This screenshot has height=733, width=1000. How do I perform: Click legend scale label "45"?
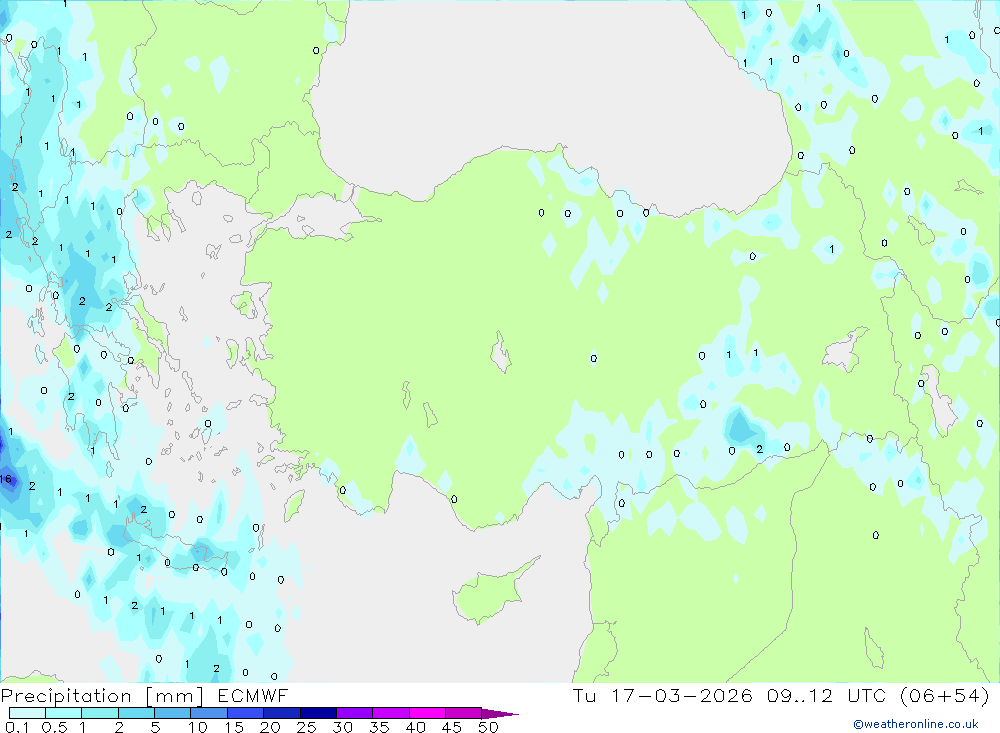coord(452,727)
